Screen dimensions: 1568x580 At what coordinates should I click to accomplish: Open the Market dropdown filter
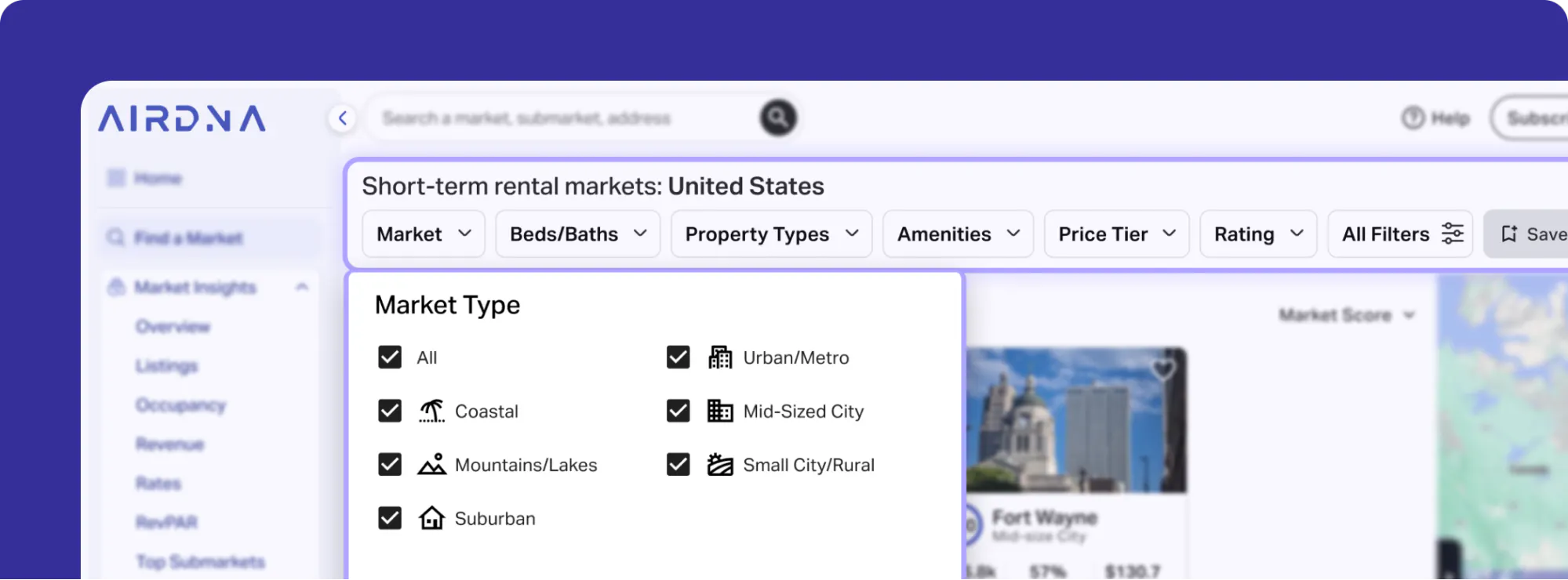tap(424, 234)
